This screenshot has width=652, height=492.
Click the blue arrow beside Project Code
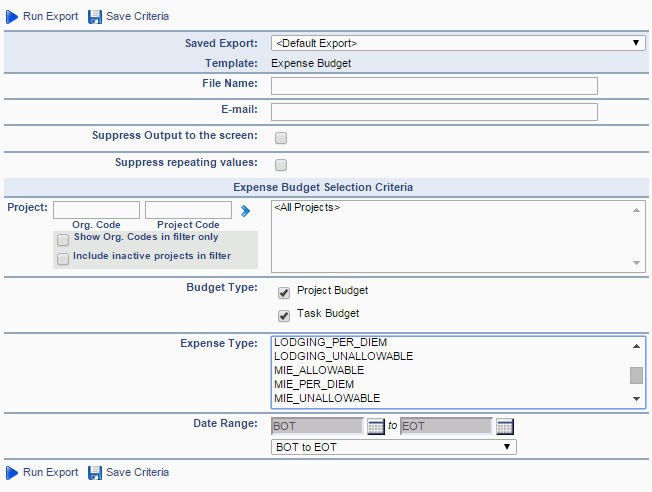point(245,211)
